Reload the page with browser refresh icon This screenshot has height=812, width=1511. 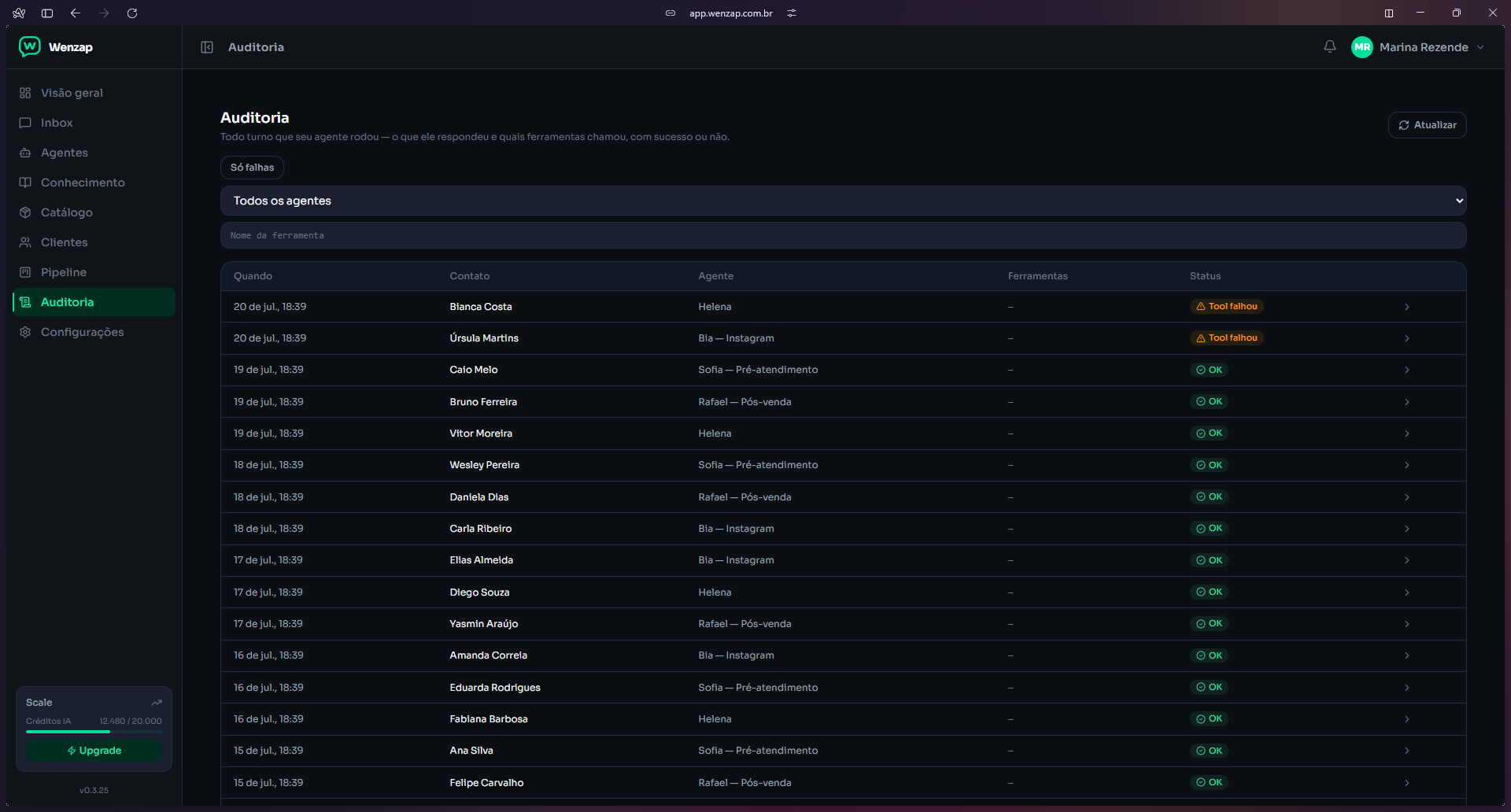coord(132,13)
